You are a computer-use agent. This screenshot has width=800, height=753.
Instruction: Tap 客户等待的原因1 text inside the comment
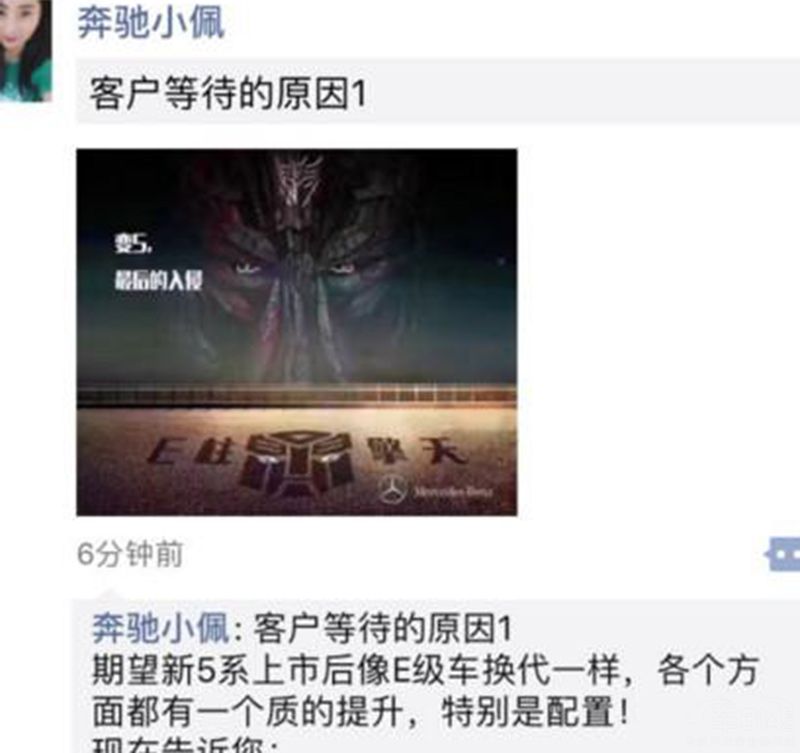pos(383,628)
